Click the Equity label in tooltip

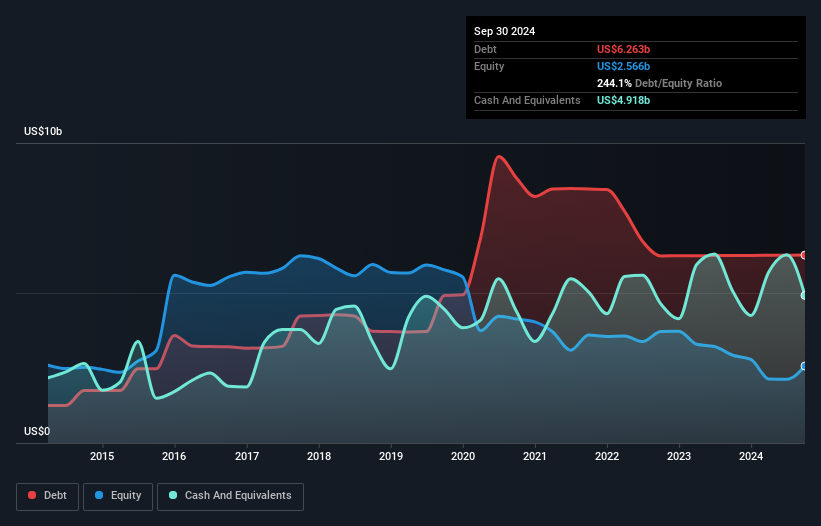(489, 66)
